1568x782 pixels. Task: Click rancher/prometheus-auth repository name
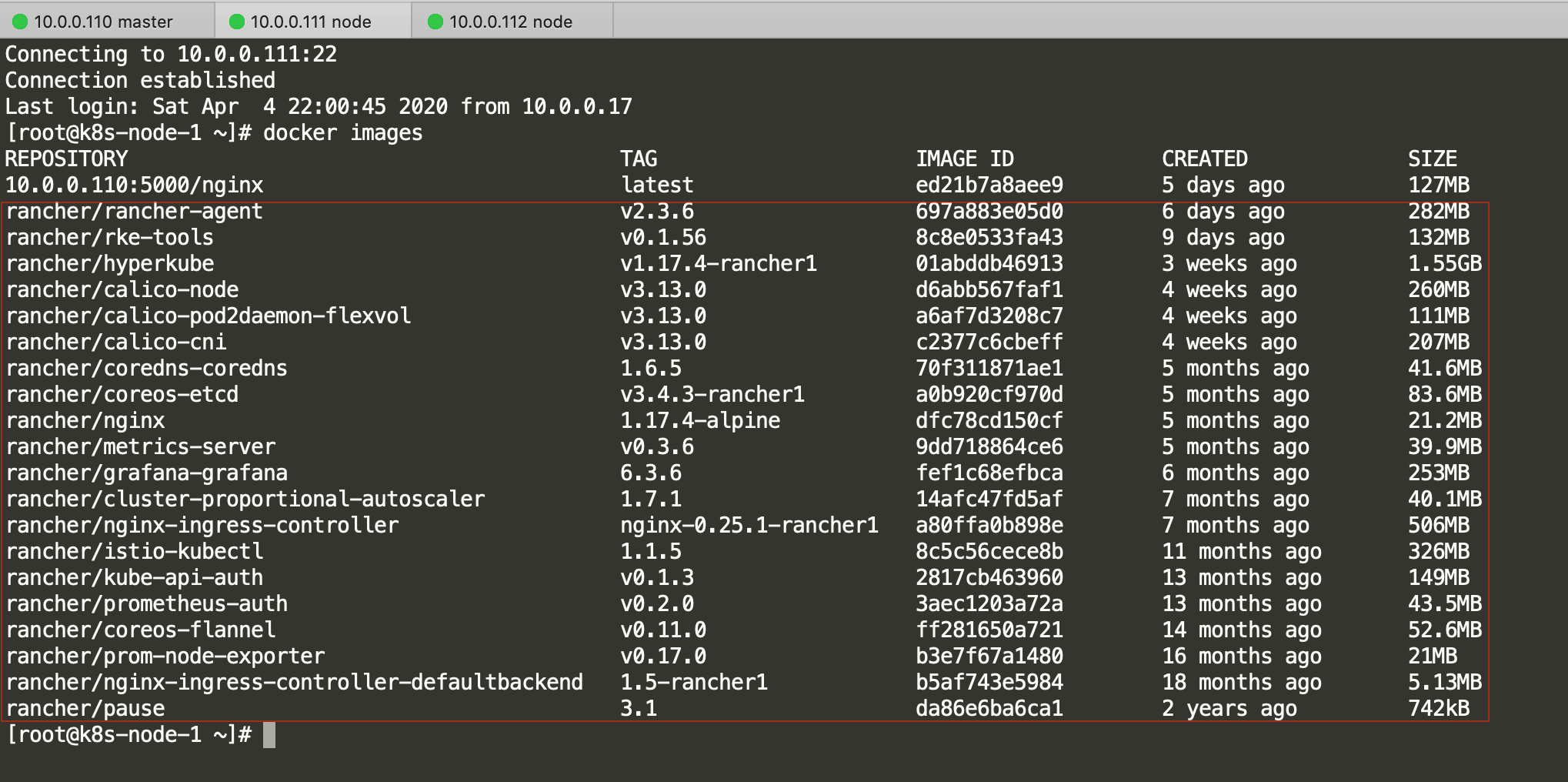coord(147,604)
